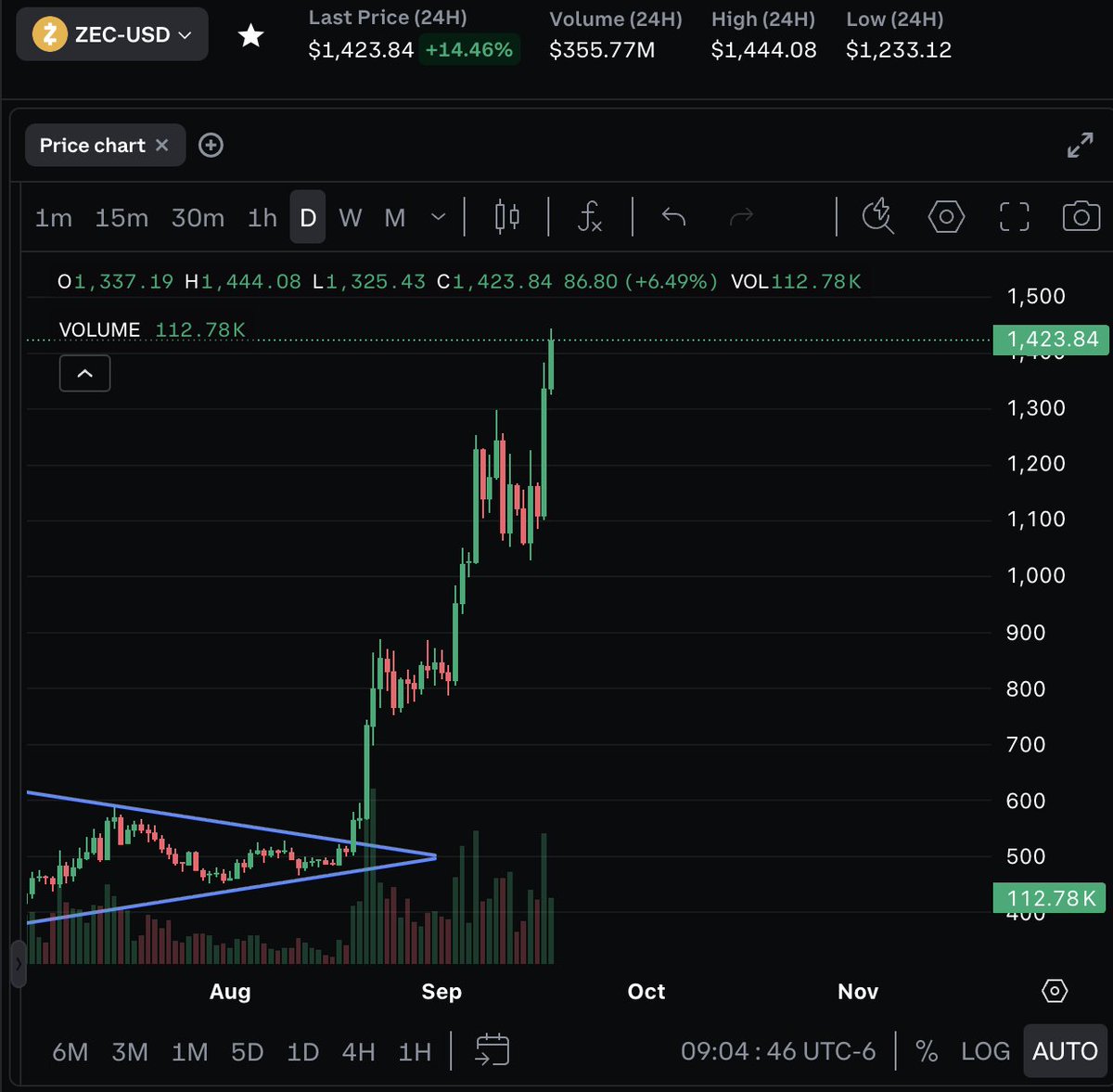Close the Price chart tab
1113x1092 pixels.
click(x=161, y=145)
